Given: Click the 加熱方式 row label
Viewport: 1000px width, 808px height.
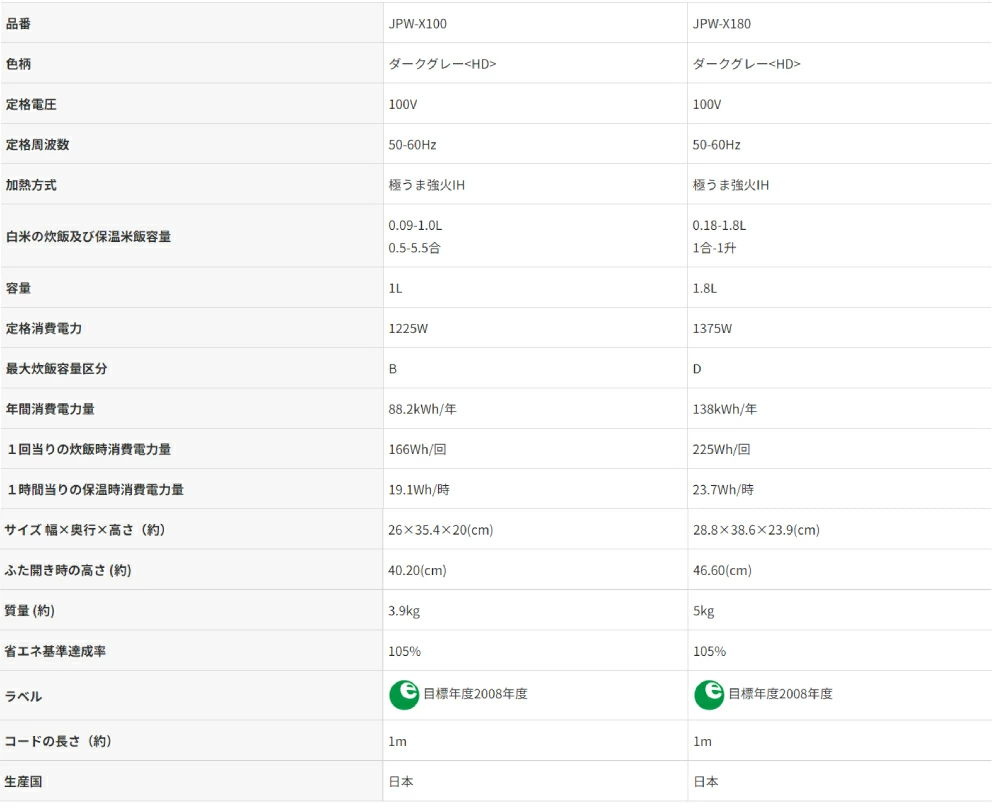Looking at the screenshot, I should click(x=31, y=185).
